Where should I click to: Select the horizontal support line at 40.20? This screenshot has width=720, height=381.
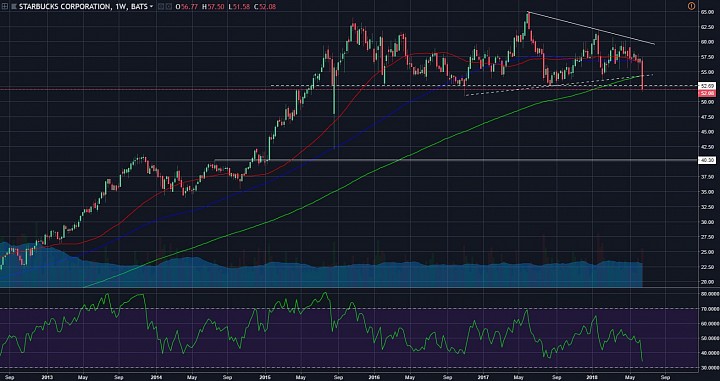click(x=455, y=160)
